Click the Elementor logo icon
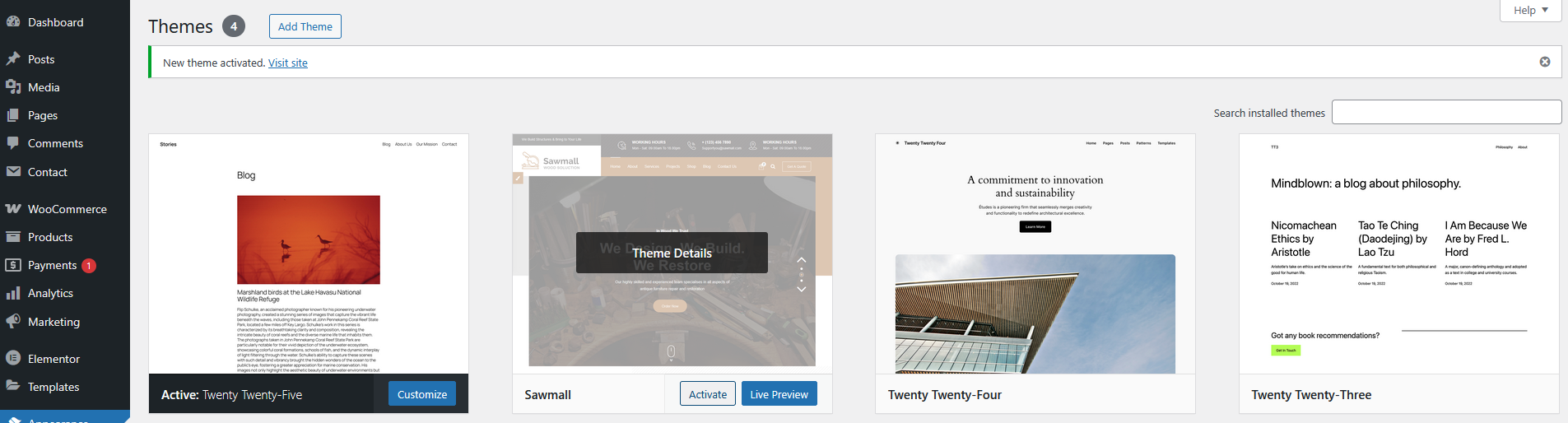This screenshot has height=423, width=1568. coord(13,359)
